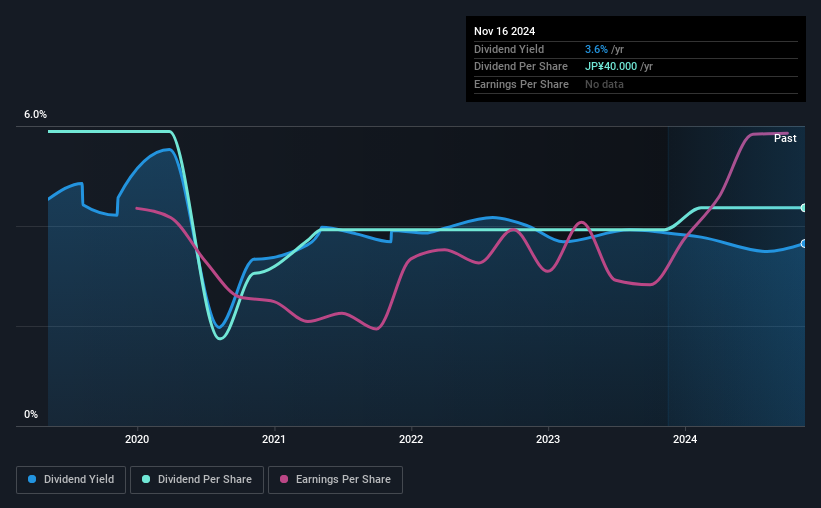Click the "Past" region label

point(785,139)
